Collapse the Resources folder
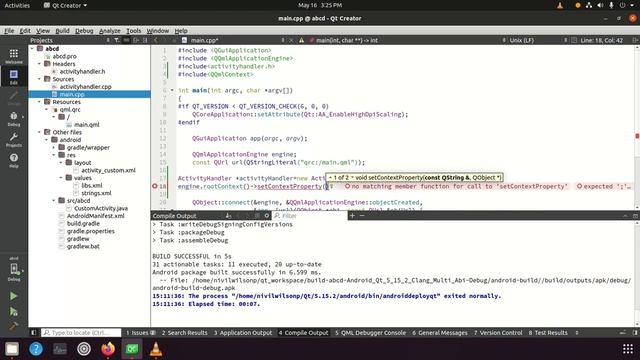640x360 pixels. coord(40,102)
